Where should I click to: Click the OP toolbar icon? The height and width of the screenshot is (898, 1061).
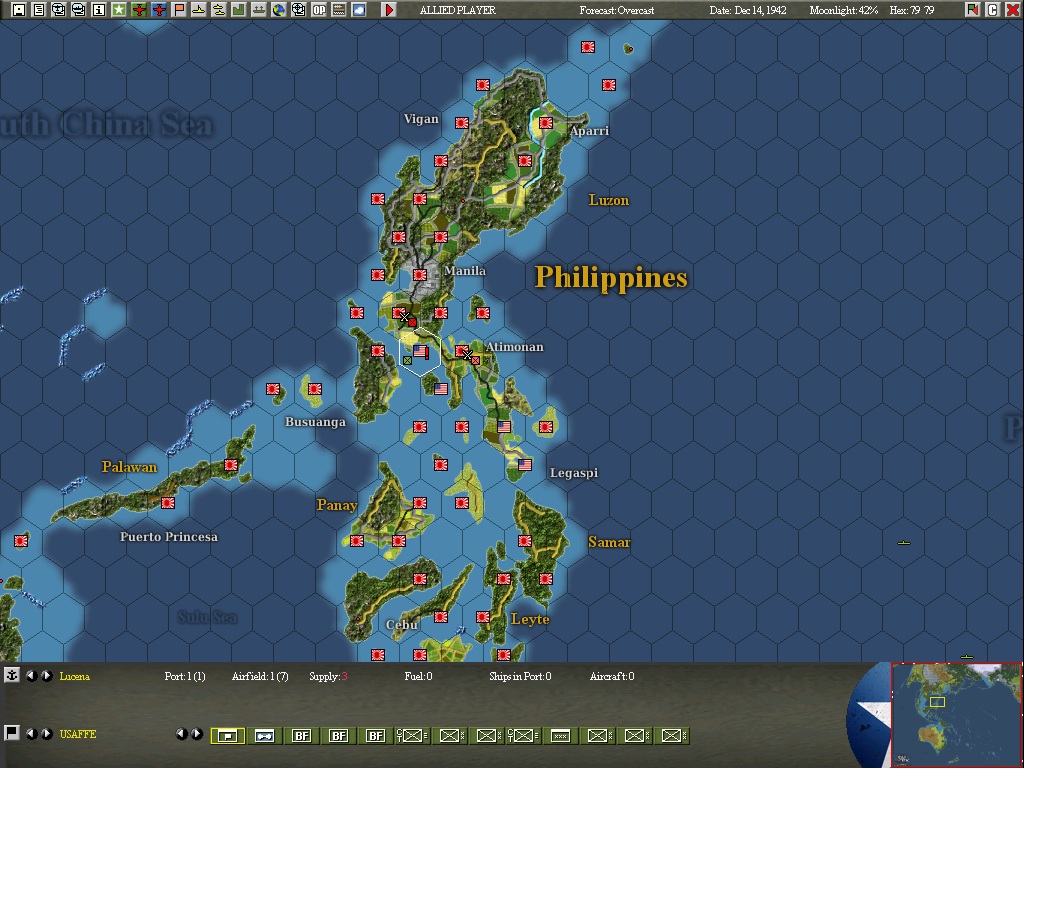point(319,9)
